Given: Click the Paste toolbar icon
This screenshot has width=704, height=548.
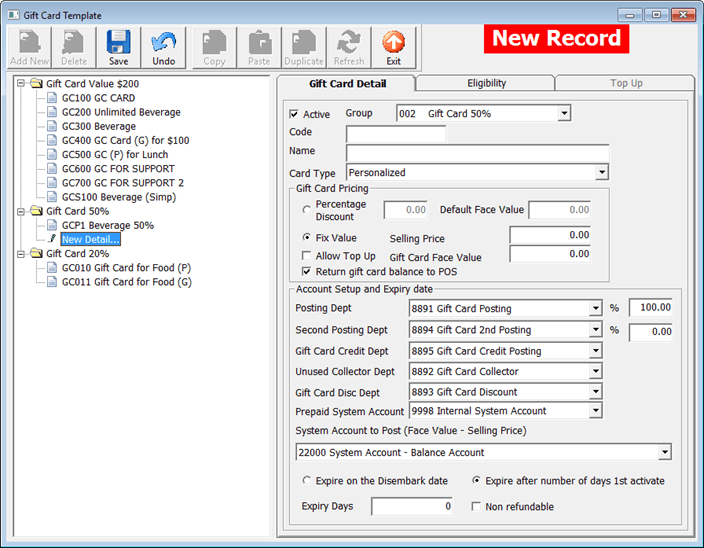Looking at the screenshot, I should click(x=259, y=48).
